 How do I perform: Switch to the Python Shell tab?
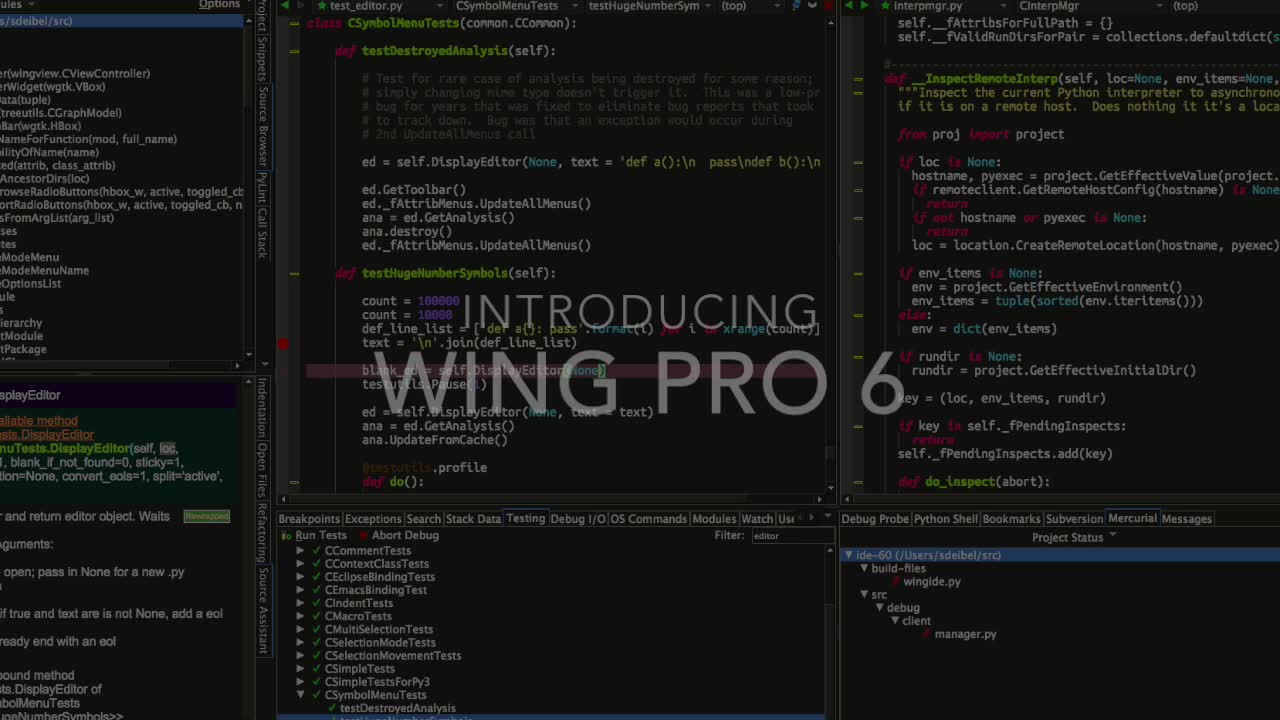click(x=945, y=519)
